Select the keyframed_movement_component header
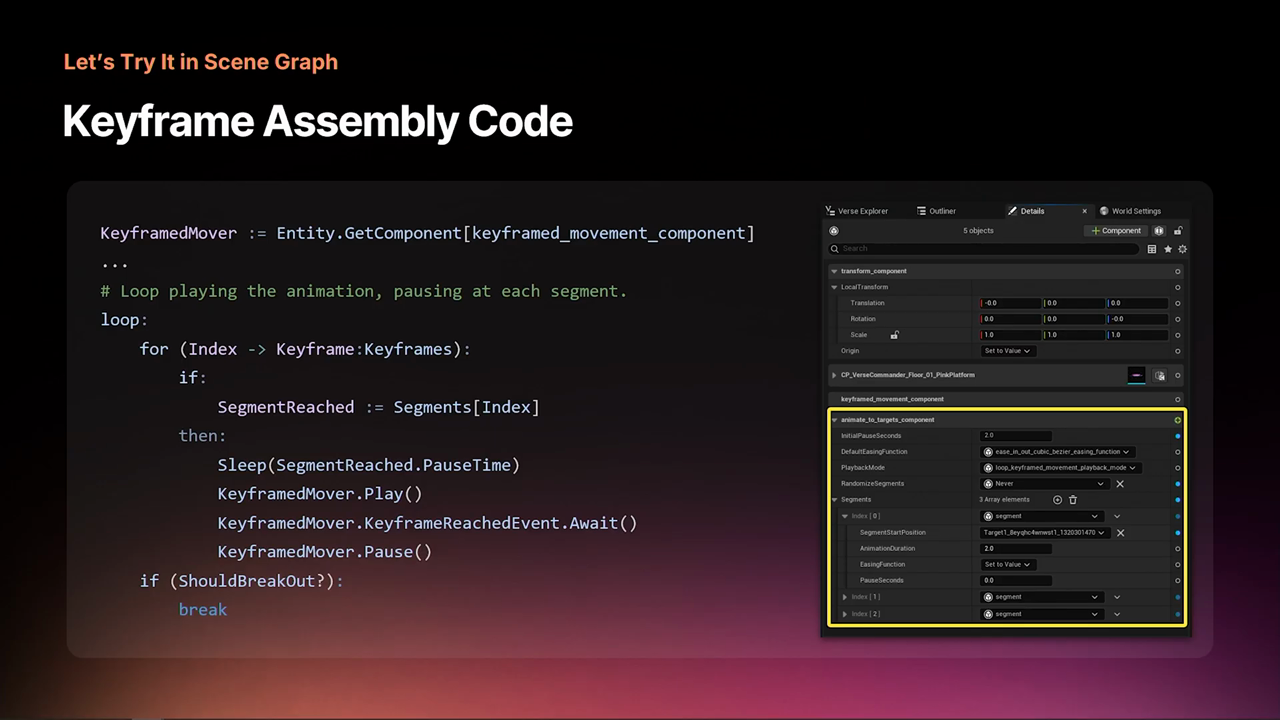Image resolution: width=1280 pixels, height=720 pixels. coord(1005,399)
